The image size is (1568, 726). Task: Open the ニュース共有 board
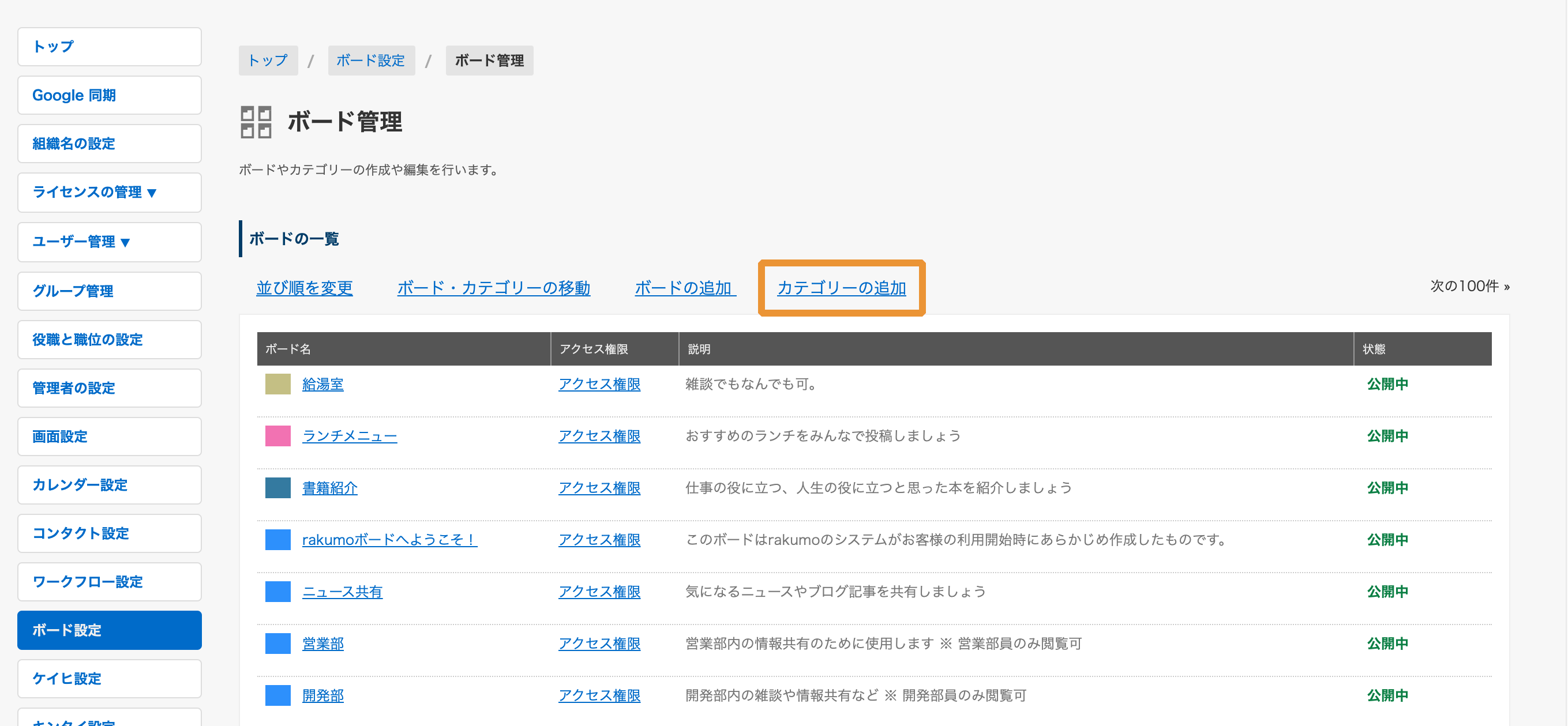342,592
